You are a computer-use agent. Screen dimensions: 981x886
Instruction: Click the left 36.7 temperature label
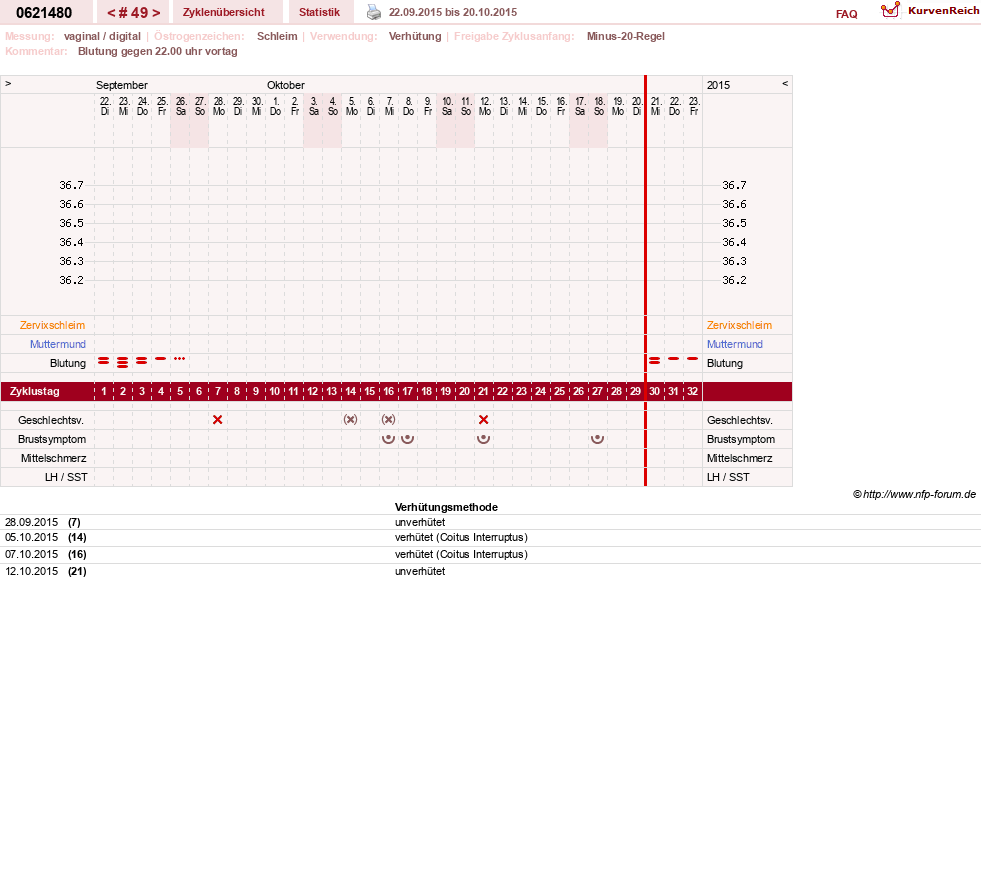tap(71, 185)
